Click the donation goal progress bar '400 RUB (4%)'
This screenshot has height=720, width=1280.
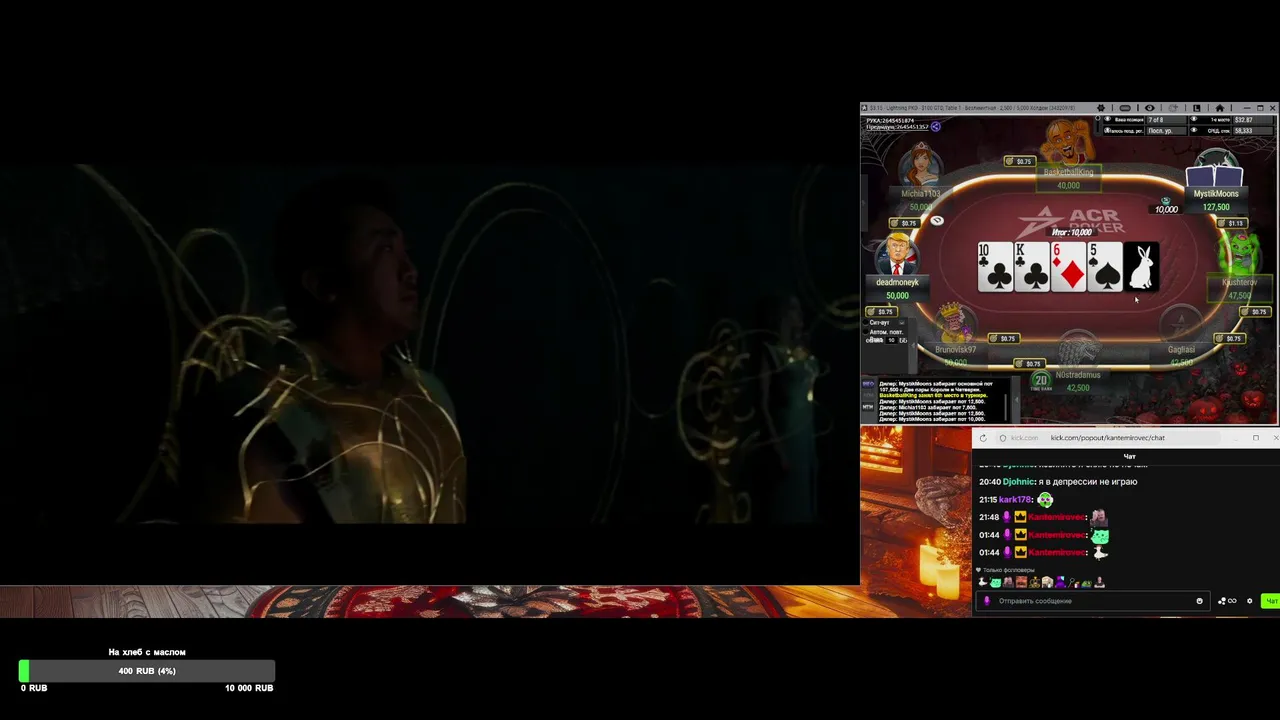tap(147, 671)
